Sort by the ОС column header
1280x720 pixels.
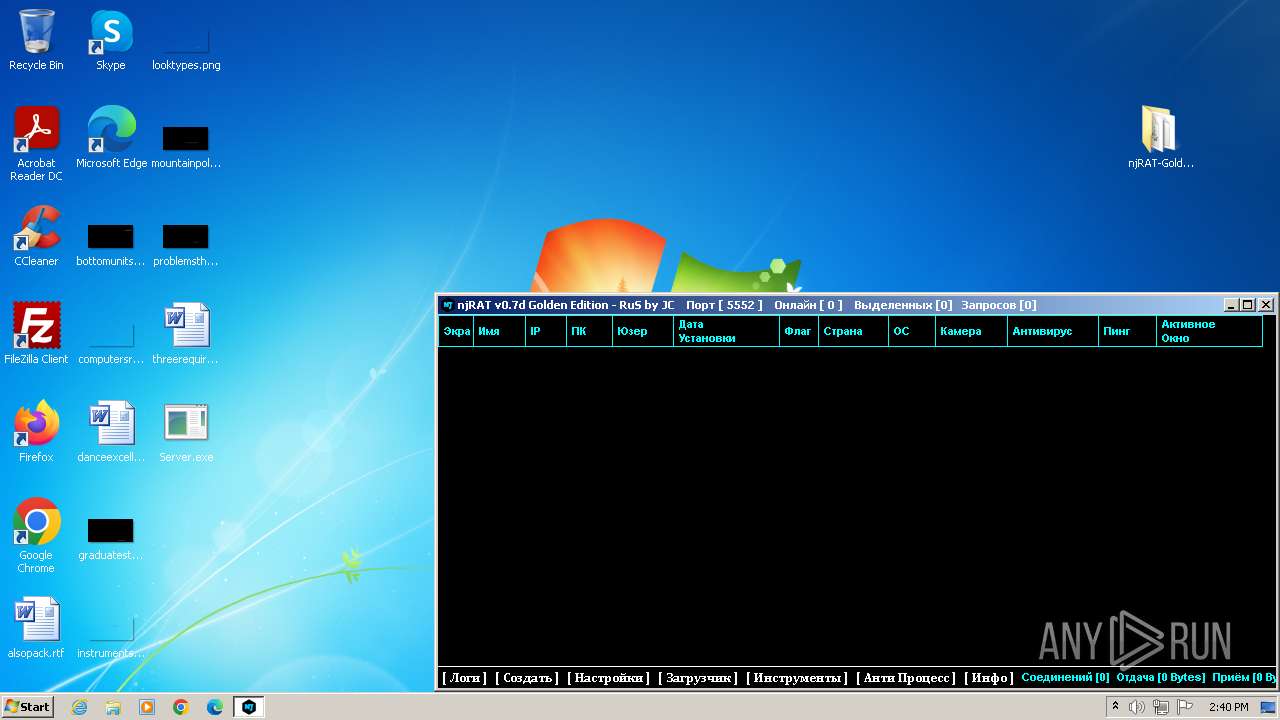912,331
